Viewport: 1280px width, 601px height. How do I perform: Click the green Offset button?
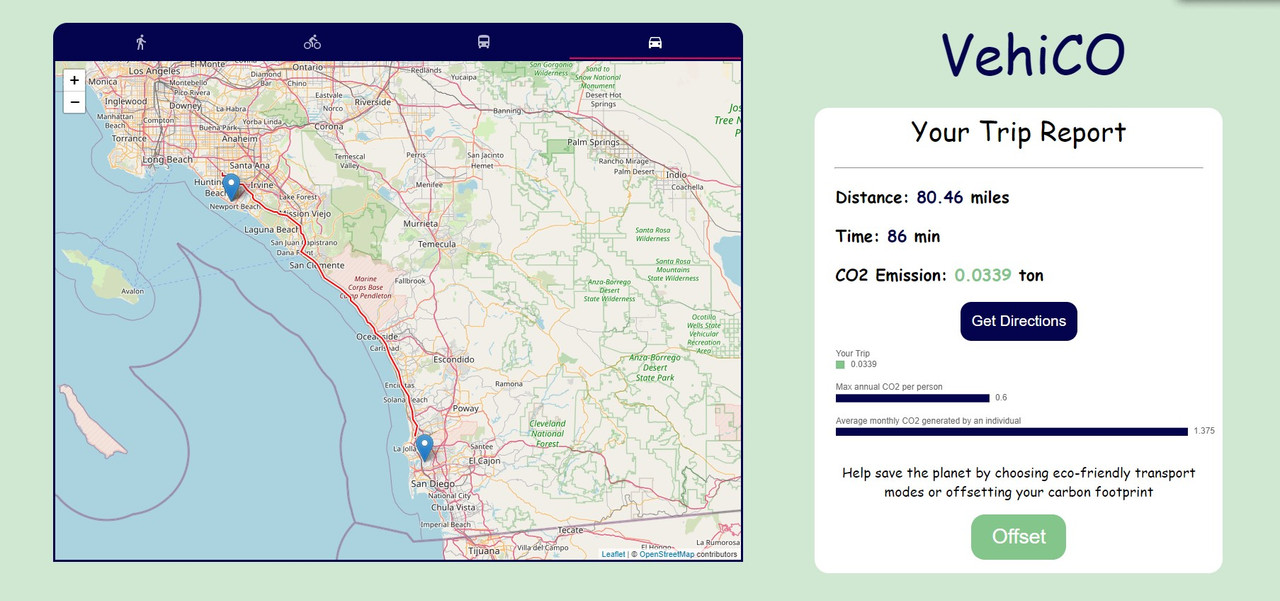[x=1018, y=537]
